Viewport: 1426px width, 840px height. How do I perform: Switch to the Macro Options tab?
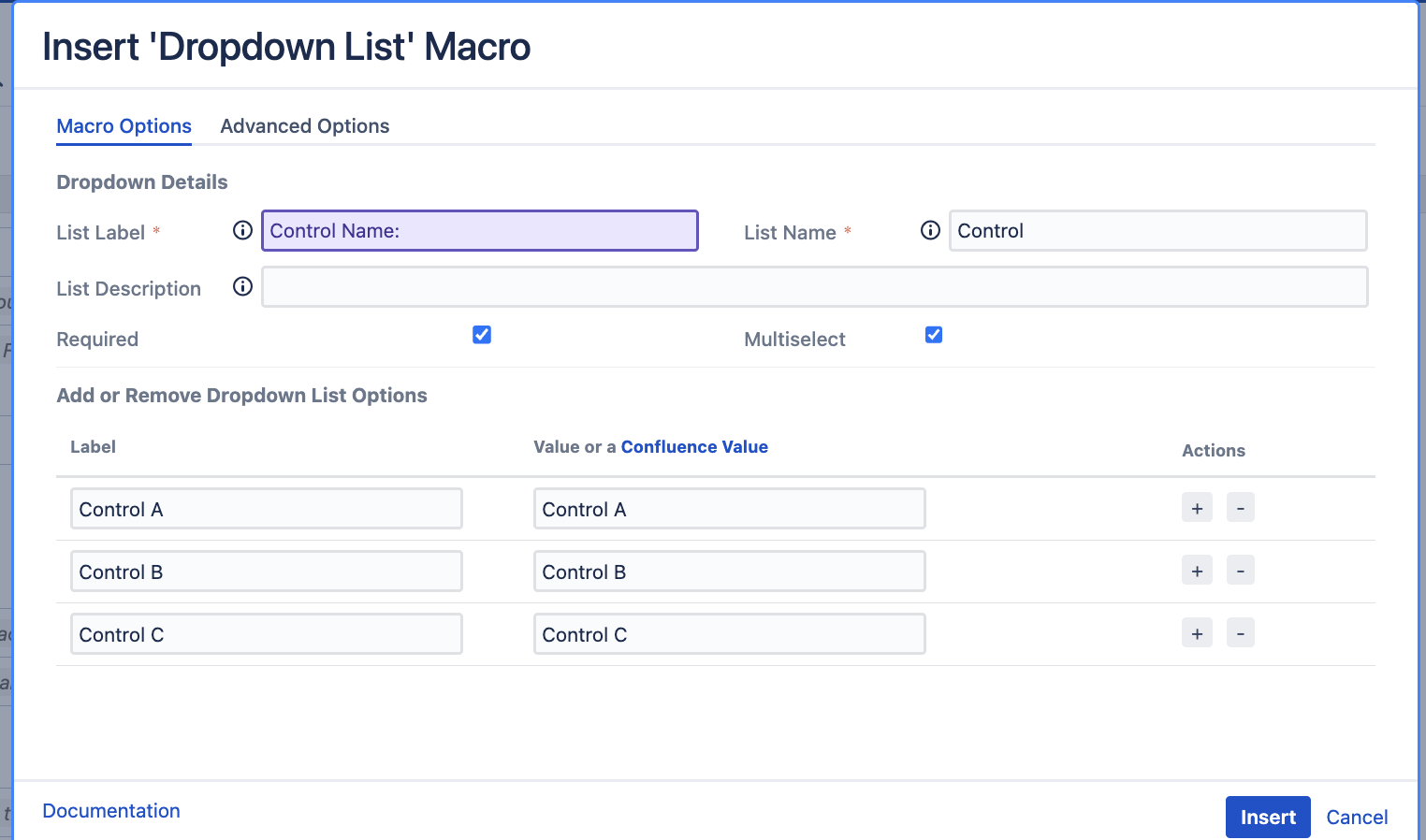[124, 126]
